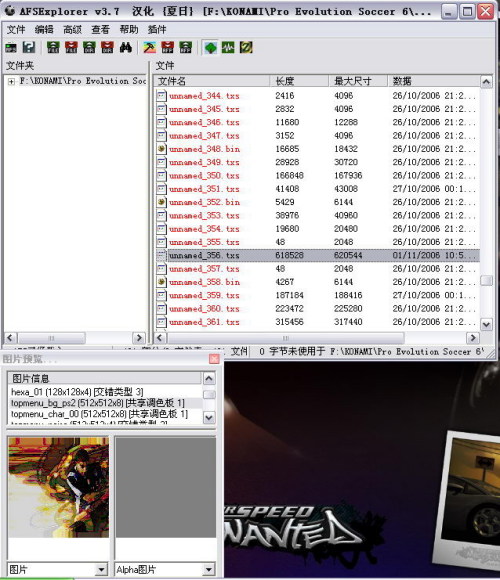Click the 图片信息 list header
Viewport: 500px width, 580px height.
(x=105, y=378)
